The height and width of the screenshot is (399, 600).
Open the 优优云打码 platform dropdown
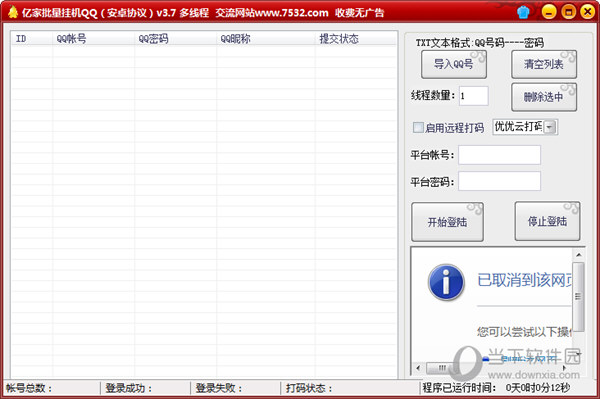coord(550,127)
